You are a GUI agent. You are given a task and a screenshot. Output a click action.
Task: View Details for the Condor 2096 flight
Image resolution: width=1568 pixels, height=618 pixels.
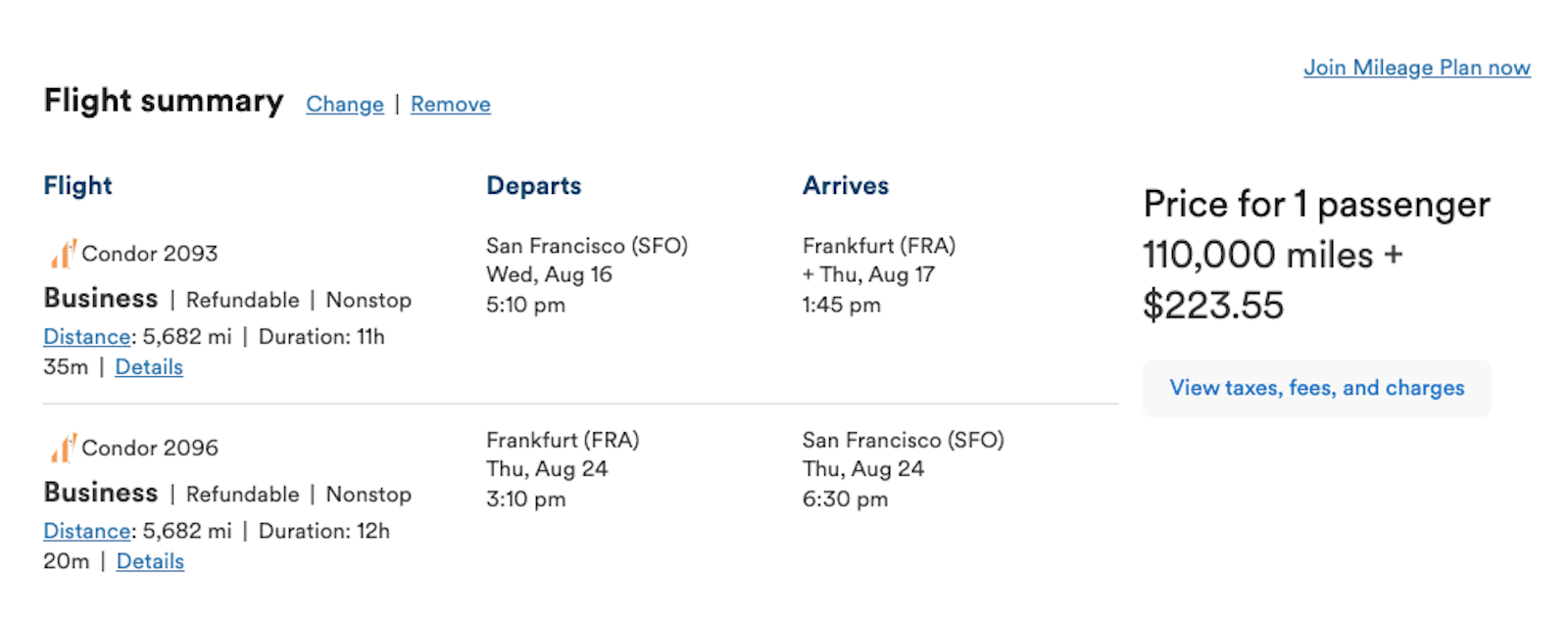149,560
